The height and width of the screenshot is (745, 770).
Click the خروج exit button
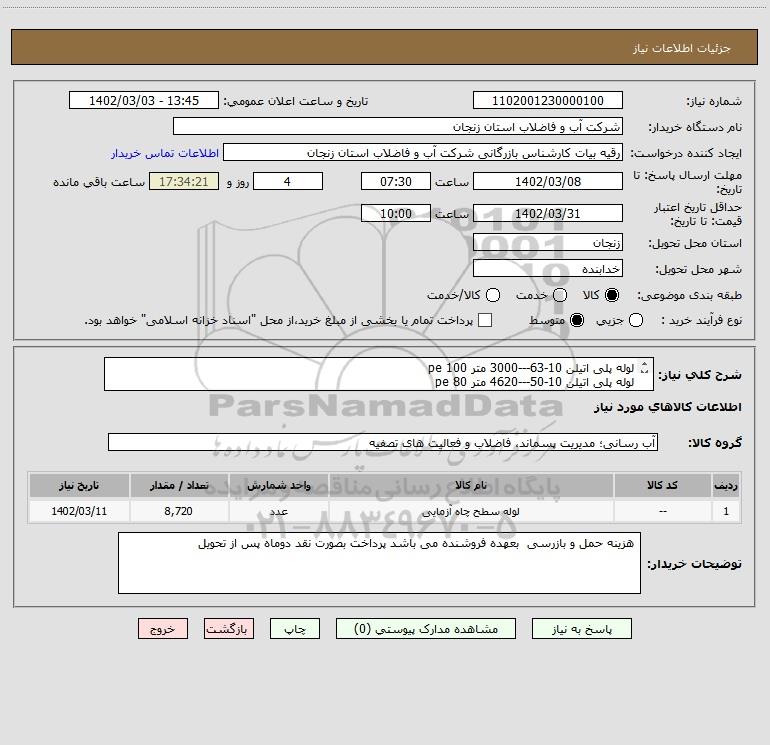point(163,629)
